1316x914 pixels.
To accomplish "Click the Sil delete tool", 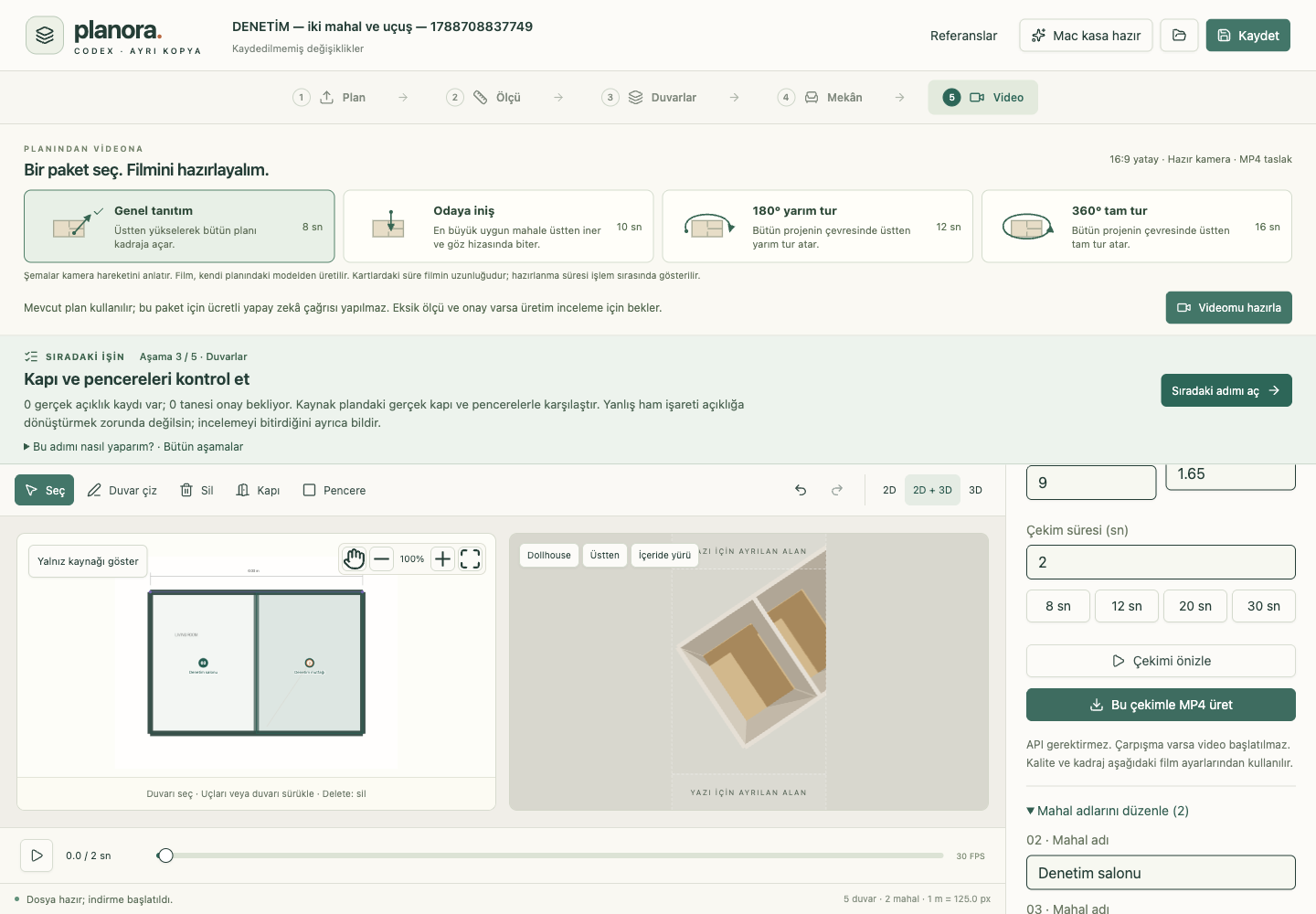I will 196,490.
